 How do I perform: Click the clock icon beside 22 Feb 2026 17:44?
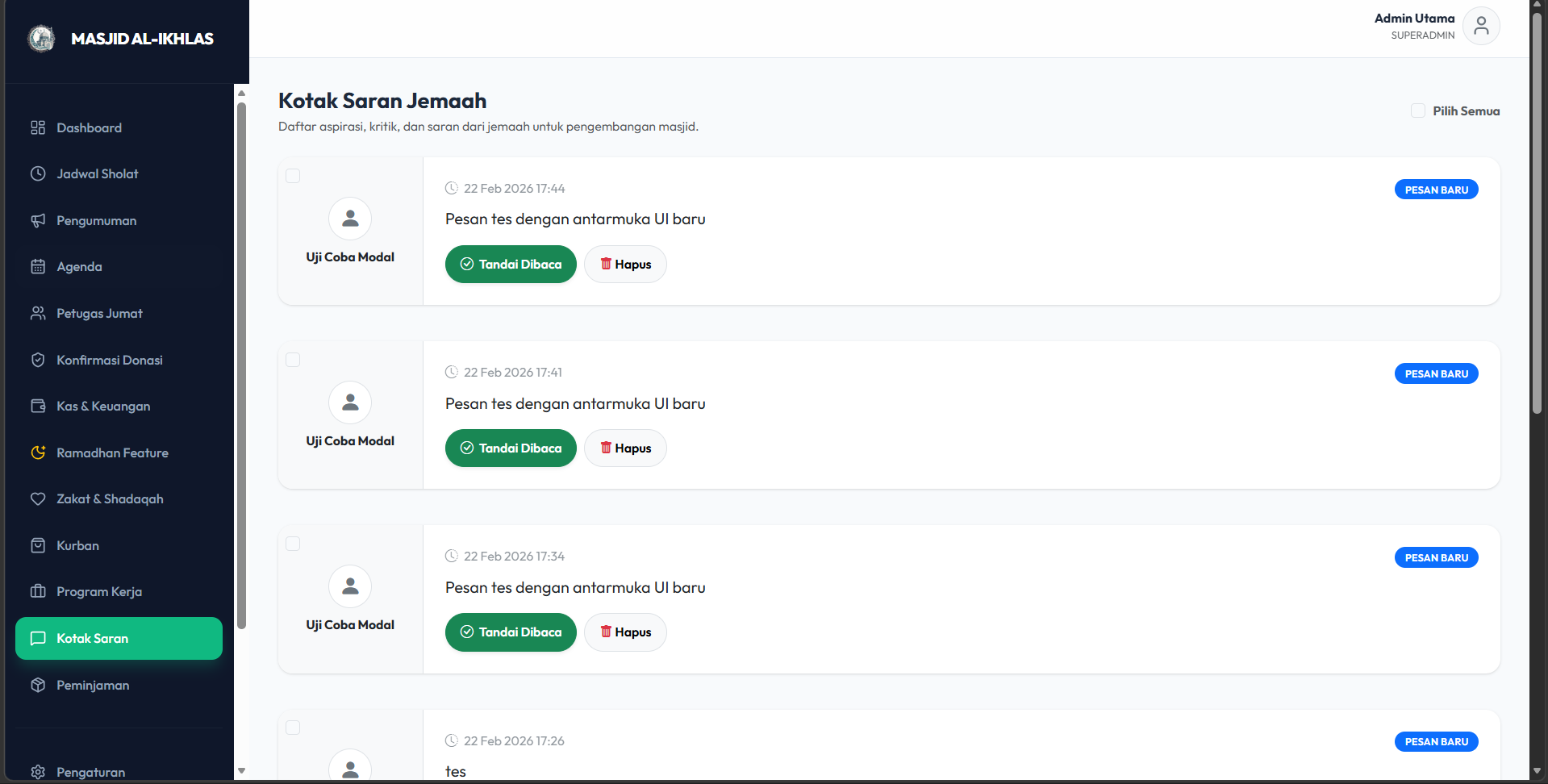(452, 188)
